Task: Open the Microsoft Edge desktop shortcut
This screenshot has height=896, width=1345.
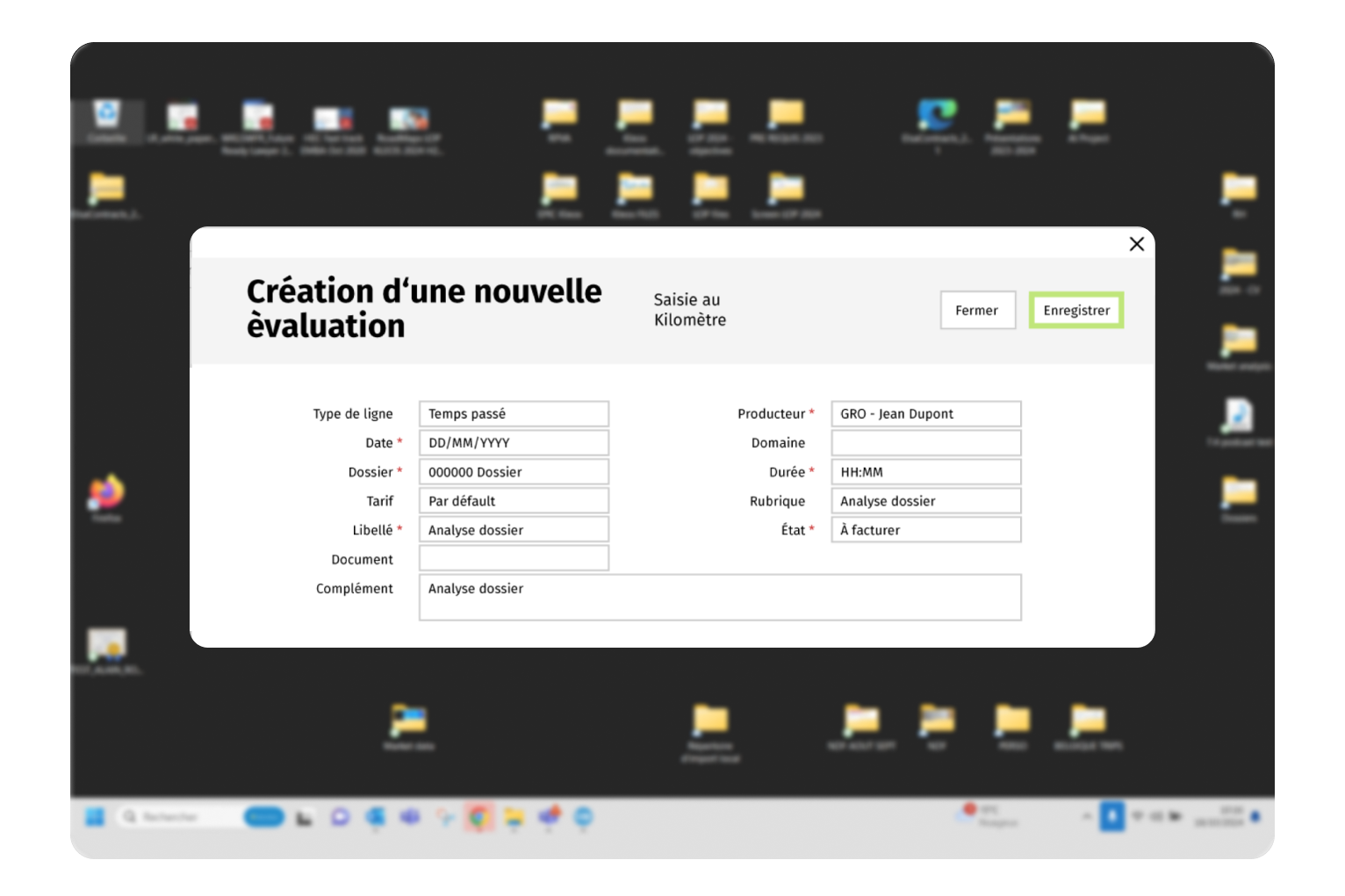Action: tap(936, 114)
